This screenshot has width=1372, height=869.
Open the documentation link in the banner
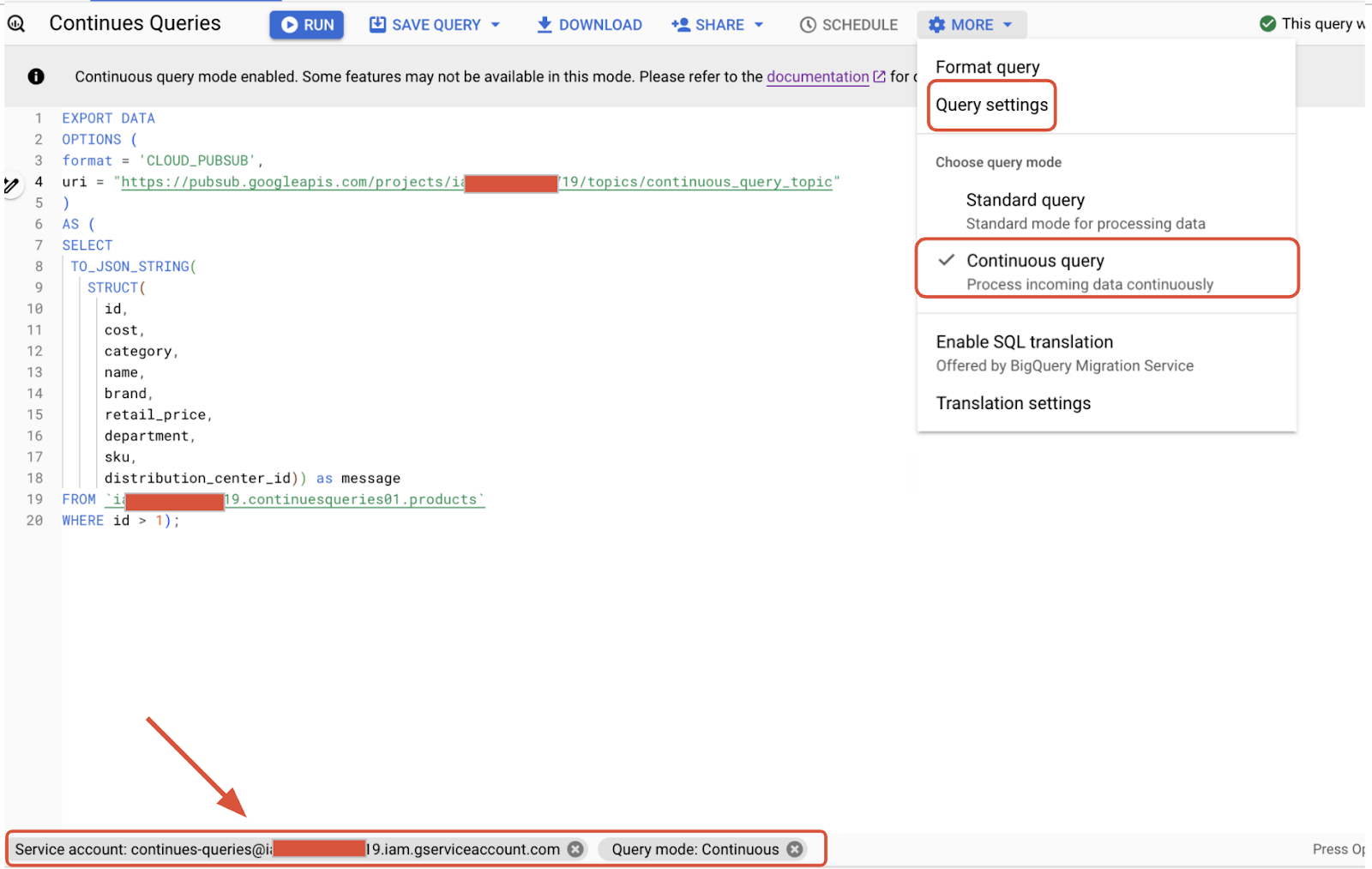pyautogui.click(x=817, y=76)
